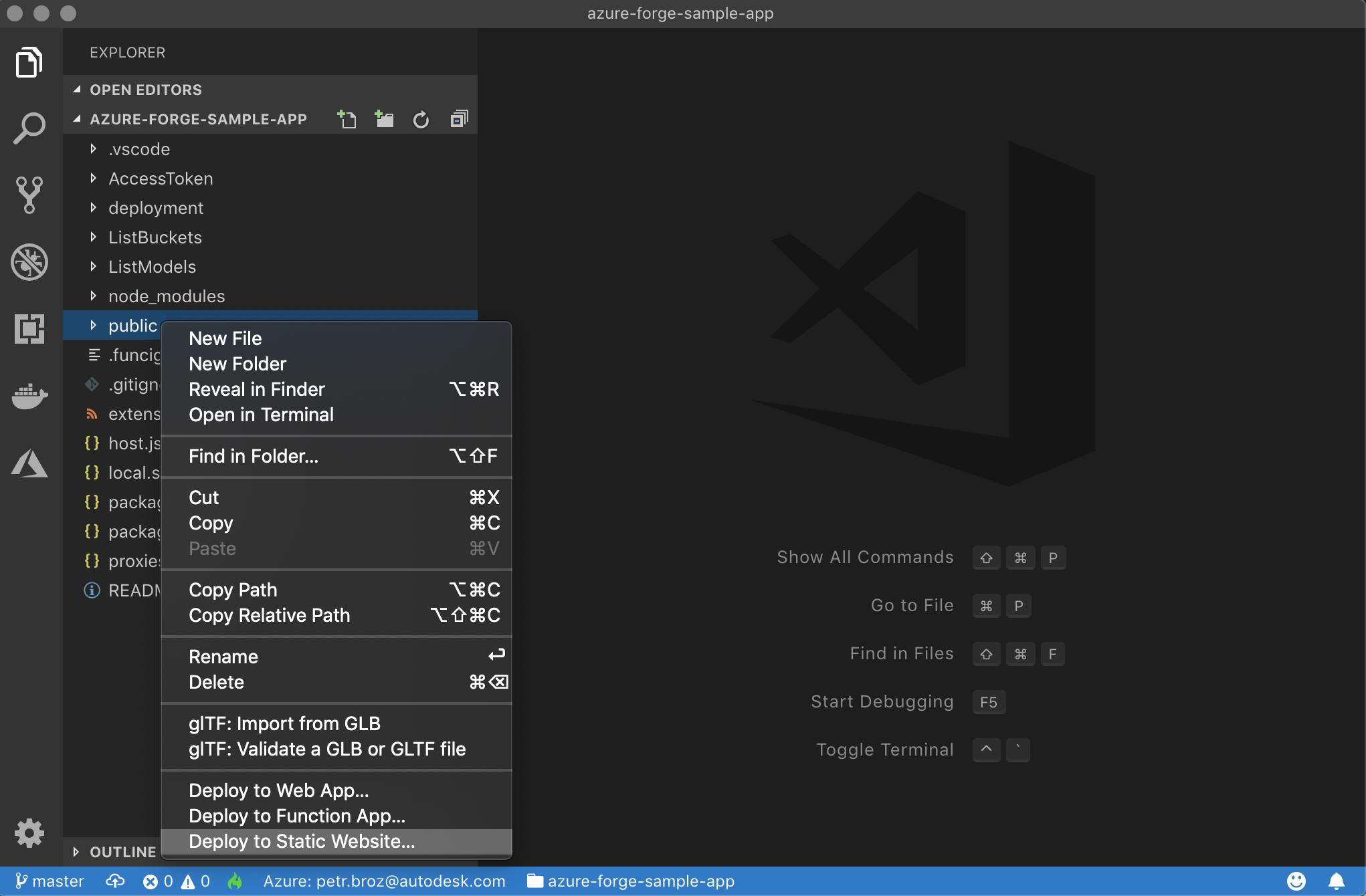This screenshot has height=896, width=1366.
Task: Select glTF: Validate a GLB or GLTF file
Action: (336, 749)
